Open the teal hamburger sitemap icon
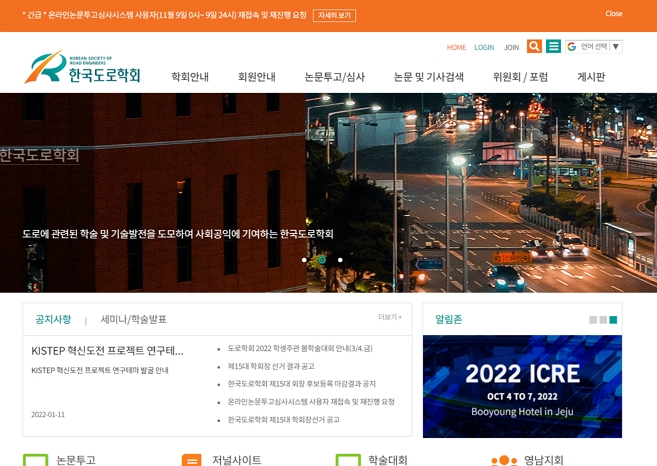The width and height of the screenshot is (657, 466). pos(553,47)
